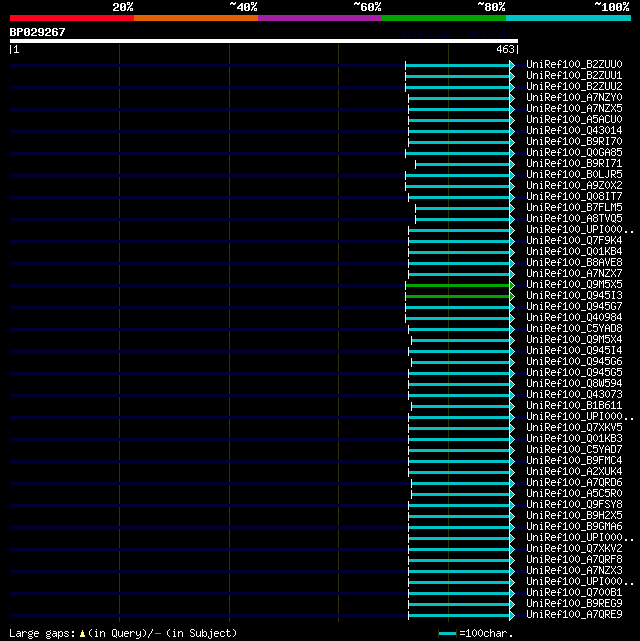Click the green ~80% legend segment

tap(444, 18)
